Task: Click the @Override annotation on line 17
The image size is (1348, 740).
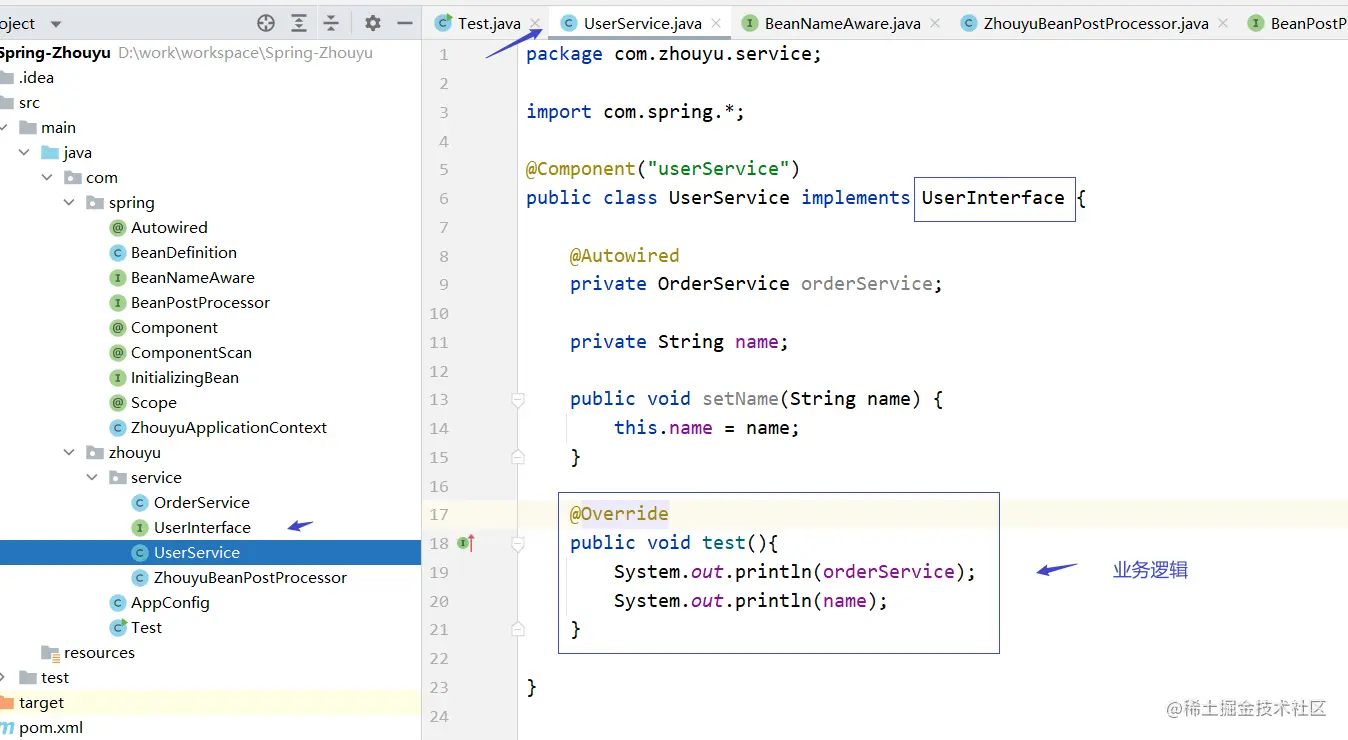Action: pyautogui.click(x=619, y=514)
